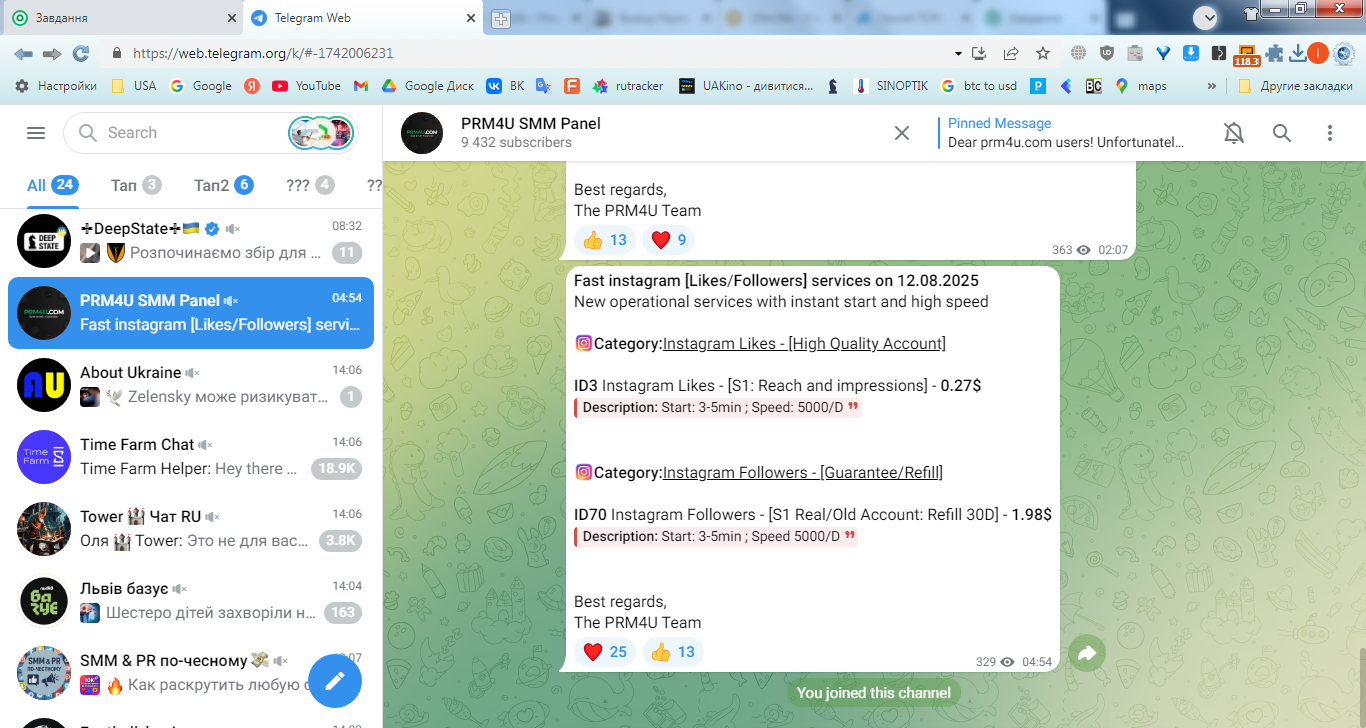Open the rutracker bookmark
1366x728 pixels.
(x=627, y=86)
